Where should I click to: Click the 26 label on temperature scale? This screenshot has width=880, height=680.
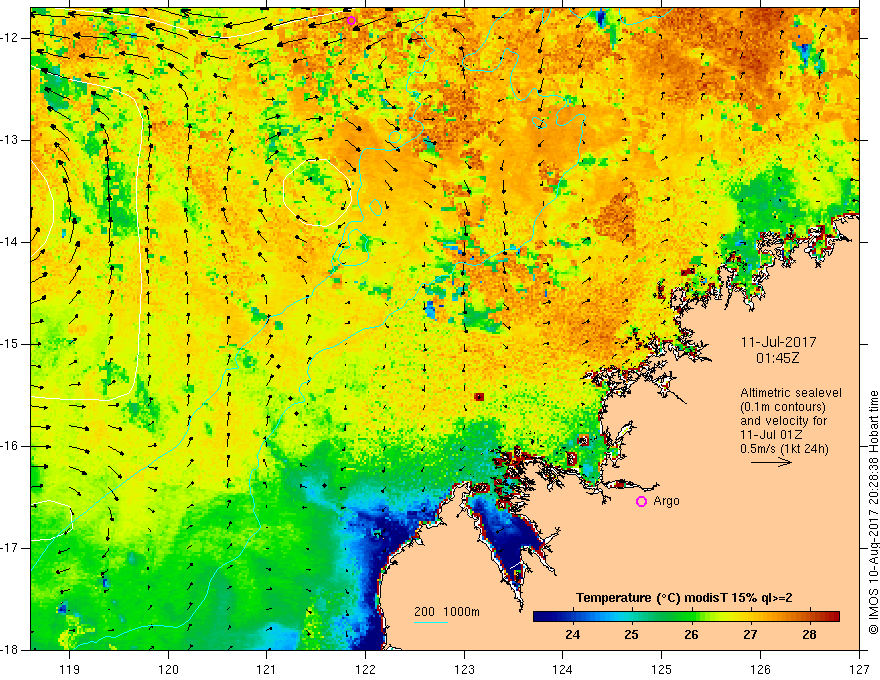point(691,635)
